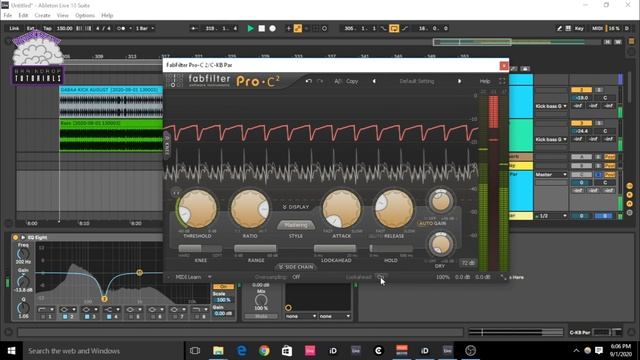Viewport: 640px width, 360px height.
Task: Open Chrome from the taskbar
Action: tap(264, 351)
